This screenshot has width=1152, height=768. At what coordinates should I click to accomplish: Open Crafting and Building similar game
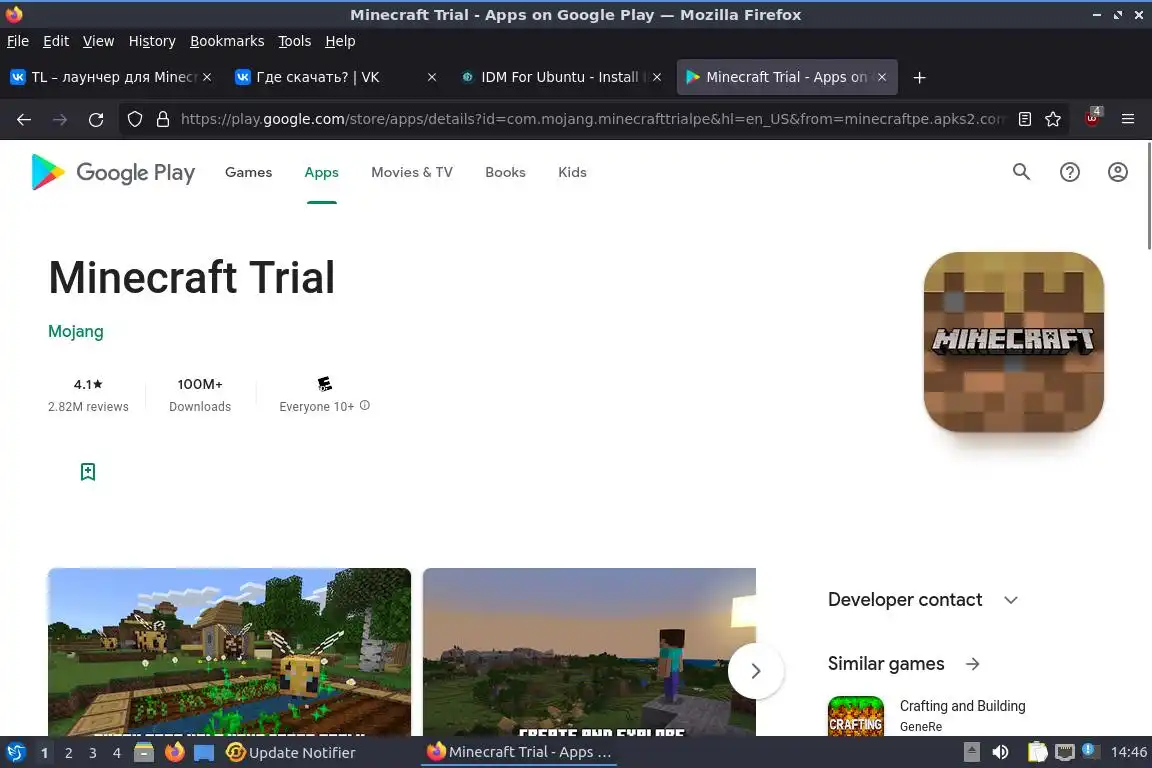(962, 706)
